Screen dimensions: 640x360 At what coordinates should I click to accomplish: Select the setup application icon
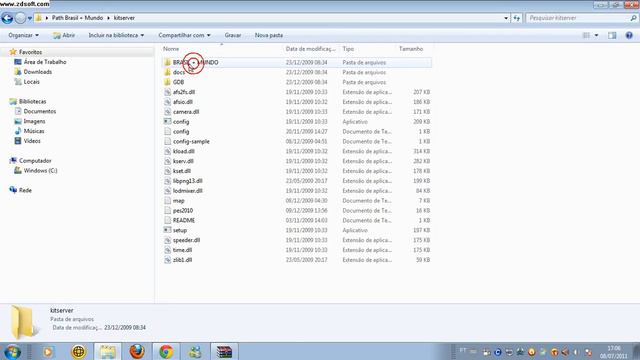167,230
